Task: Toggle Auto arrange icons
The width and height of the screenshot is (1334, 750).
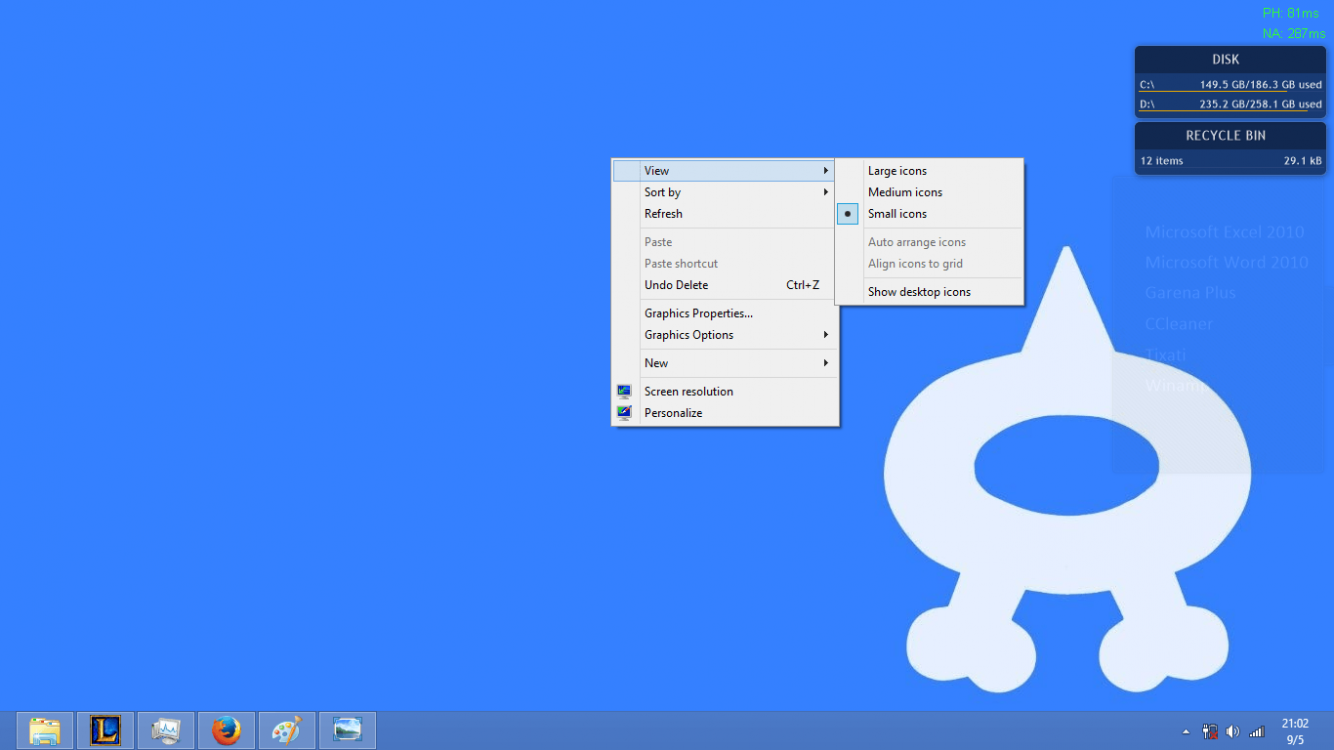Action: point(929,242)
